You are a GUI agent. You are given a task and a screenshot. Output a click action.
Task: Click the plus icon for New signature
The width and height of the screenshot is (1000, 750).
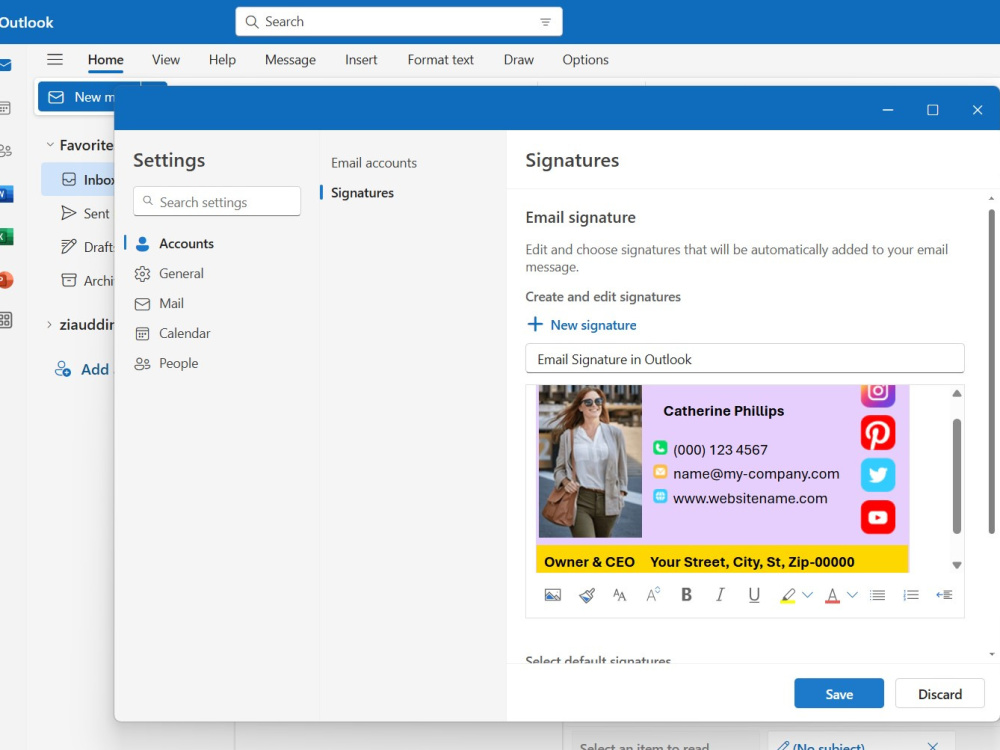(535, 325)
